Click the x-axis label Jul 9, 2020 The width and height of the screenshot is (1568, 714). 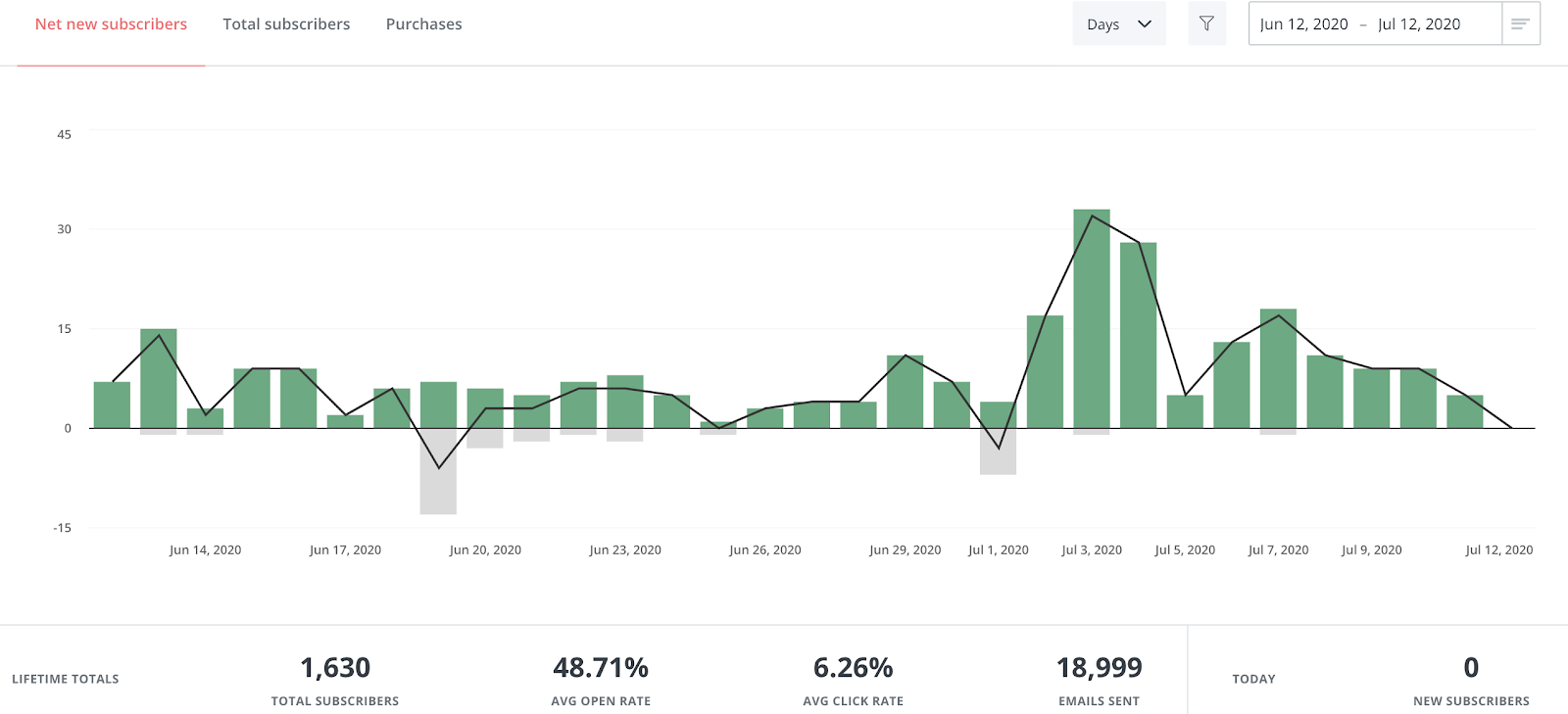tap(1371, 550)
